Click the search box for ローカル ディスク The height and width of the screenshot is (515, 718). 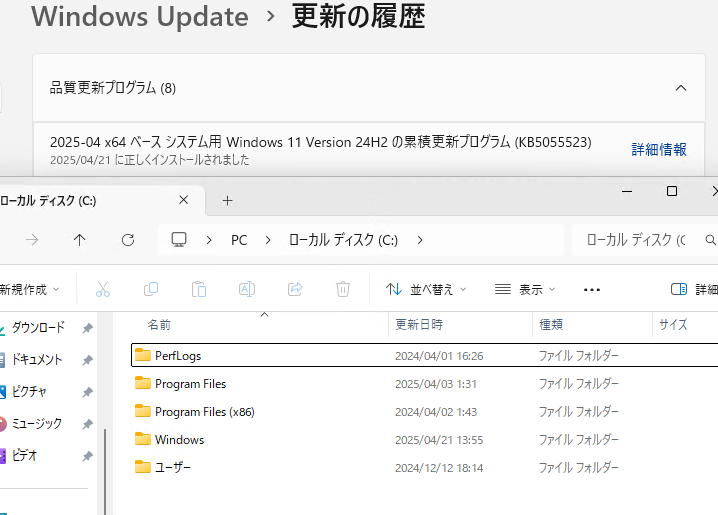(645, 240)
